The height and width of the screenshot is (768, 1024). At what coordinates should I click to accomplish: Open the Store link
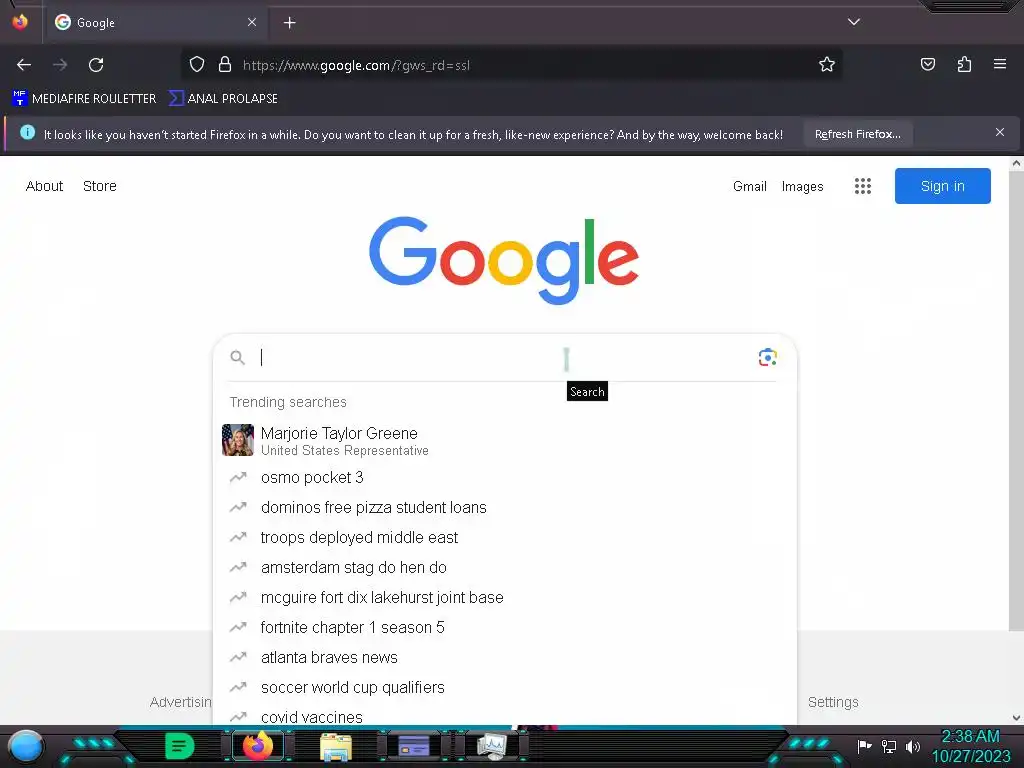pyautogui.click(x=100, y=186)
